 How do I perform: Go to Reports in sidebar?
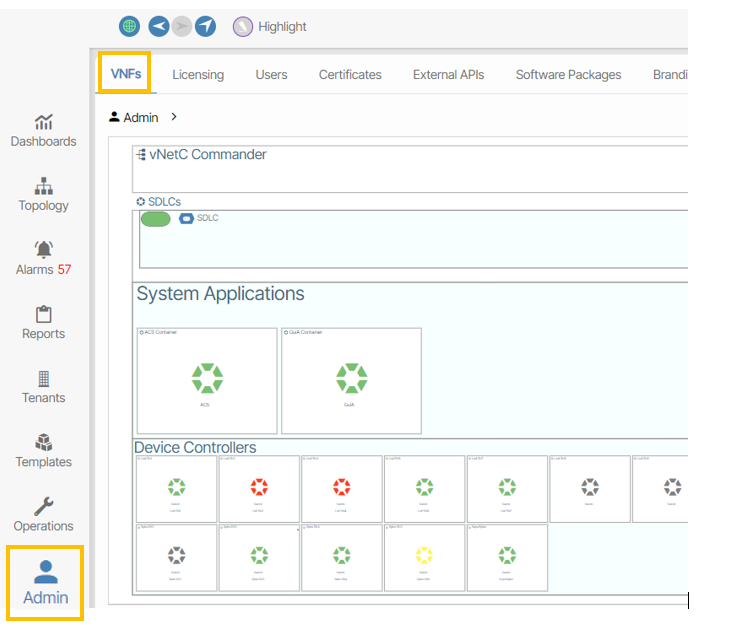pyautogui.click(x=43, y=322)
